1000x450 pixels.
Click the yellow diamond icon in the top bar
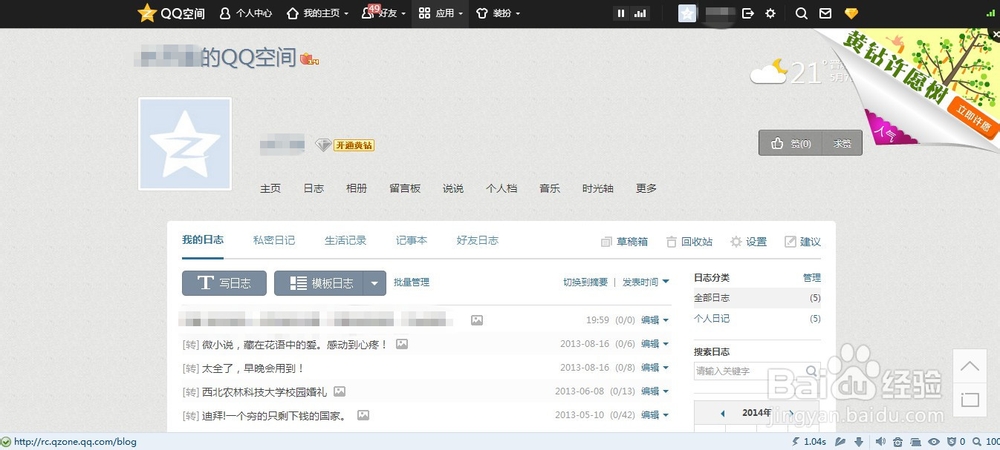click(851, 13)
